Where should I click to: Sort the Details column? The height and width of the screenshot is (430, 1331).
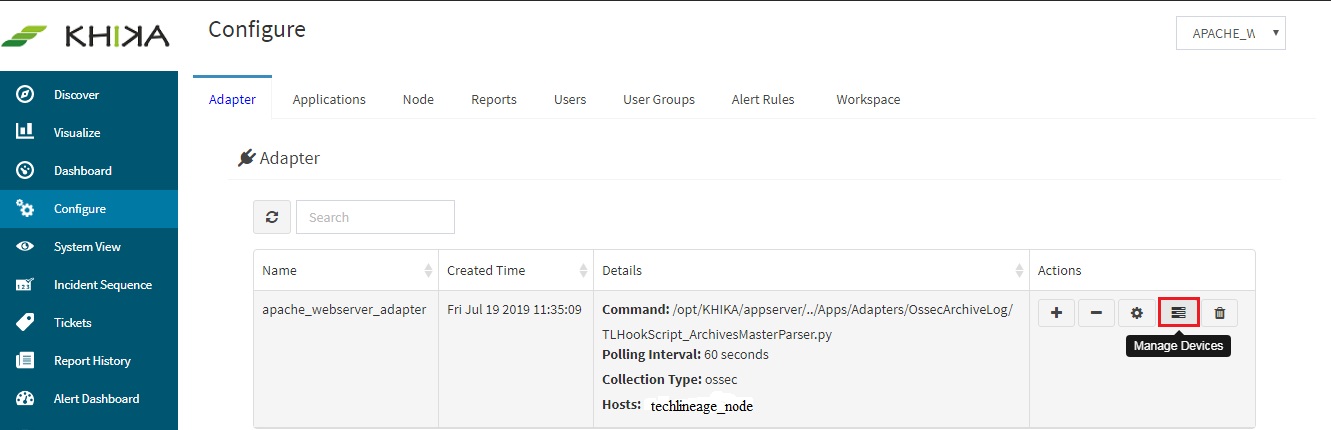pyautogui.click(x=811, y=270)
